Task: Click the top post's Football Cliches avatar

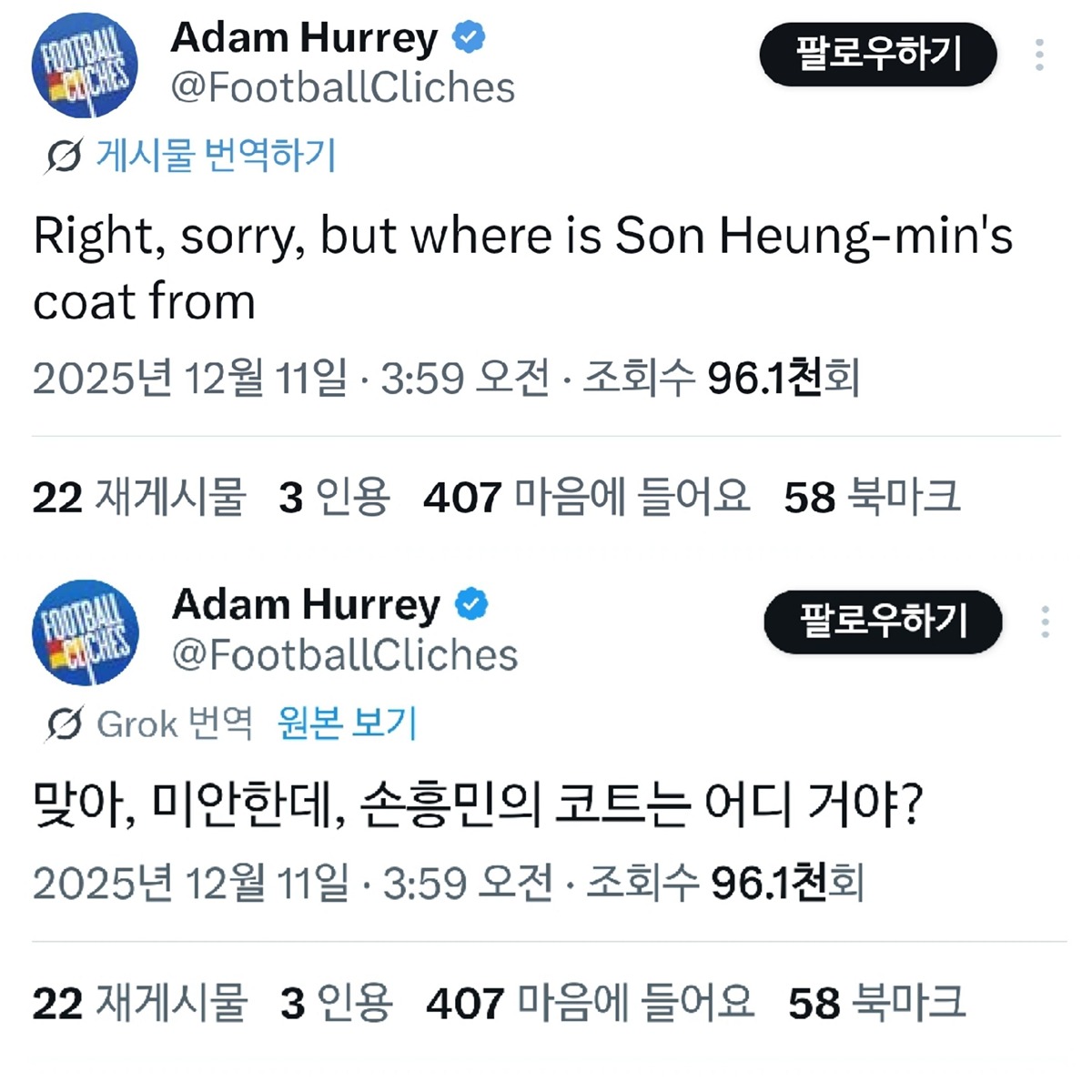Action: pos(84,66)
